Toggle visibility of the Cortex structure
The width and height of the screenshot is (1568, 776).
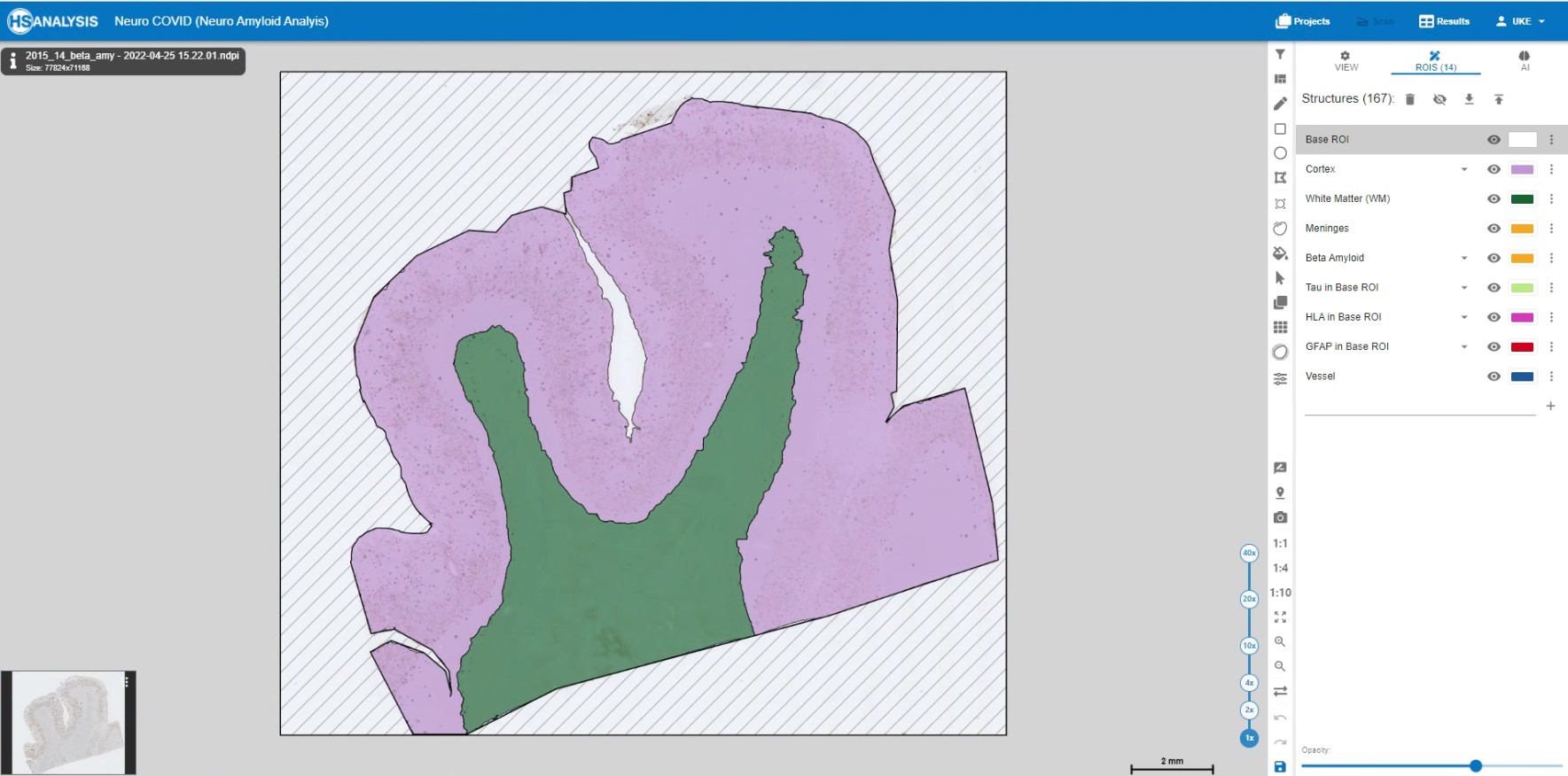click(x=1494, y=169)
